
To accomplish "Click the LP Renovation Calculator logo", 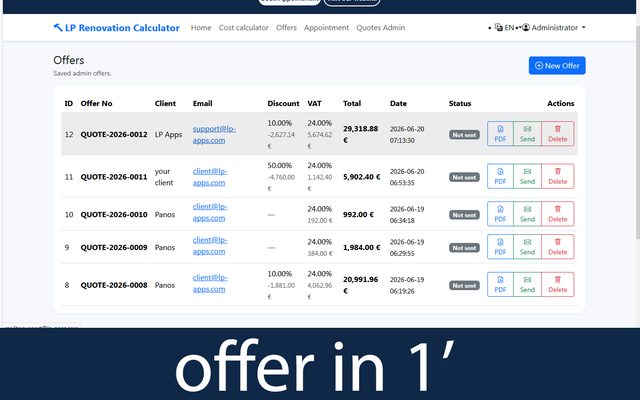I will pos(117,28).
